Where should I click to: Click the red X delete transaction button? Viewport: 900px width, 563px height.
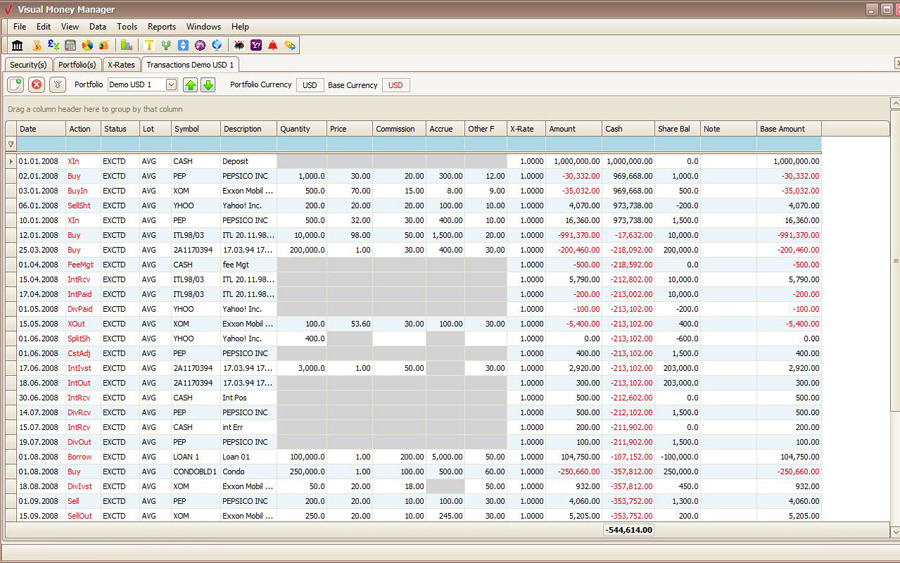pyautogui.click(x=37, y=85)
